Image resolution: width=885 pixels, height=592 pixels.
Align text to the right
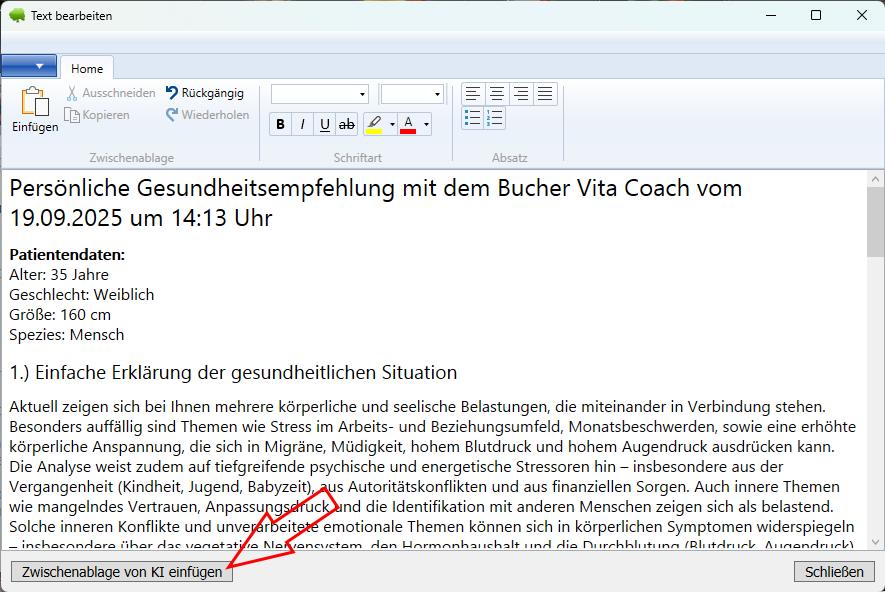520,94
